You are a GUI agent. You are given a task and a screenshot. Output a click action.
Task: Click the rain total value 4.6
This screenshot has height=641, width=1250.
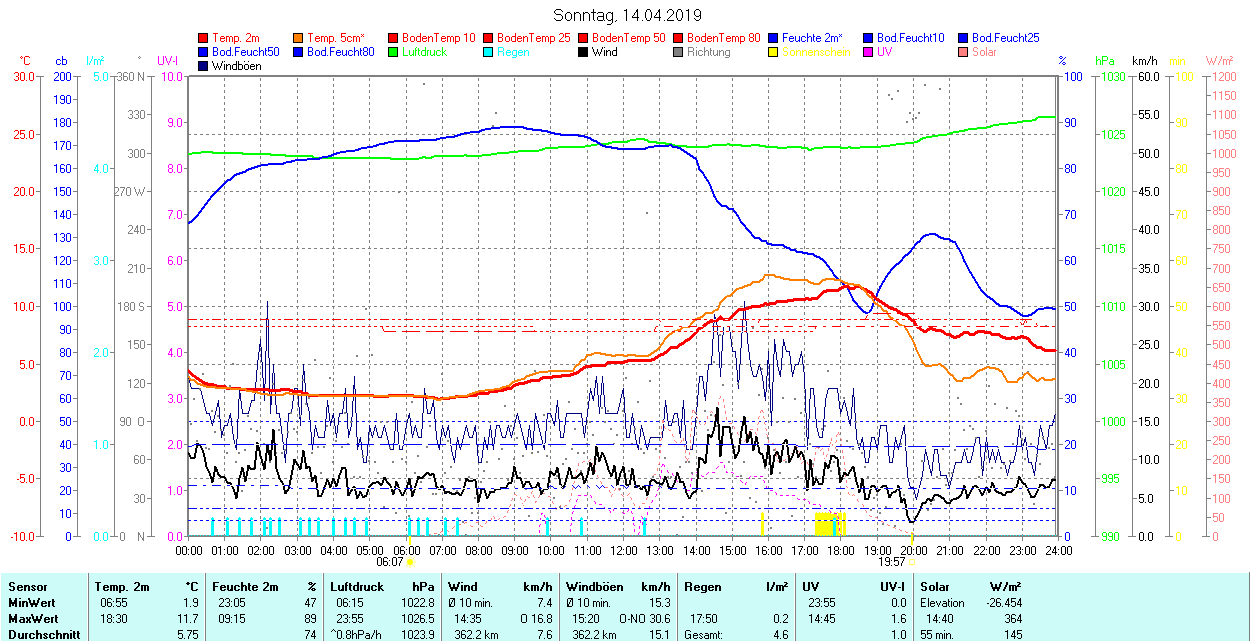click(779, 635)
